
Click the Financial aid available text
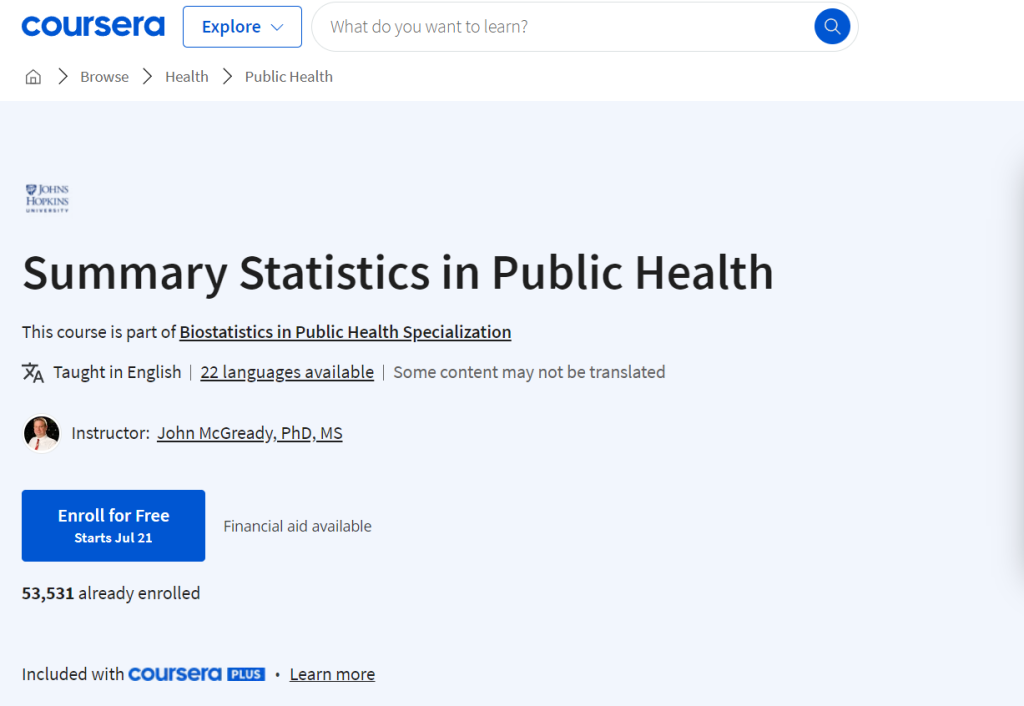point(297,526)
